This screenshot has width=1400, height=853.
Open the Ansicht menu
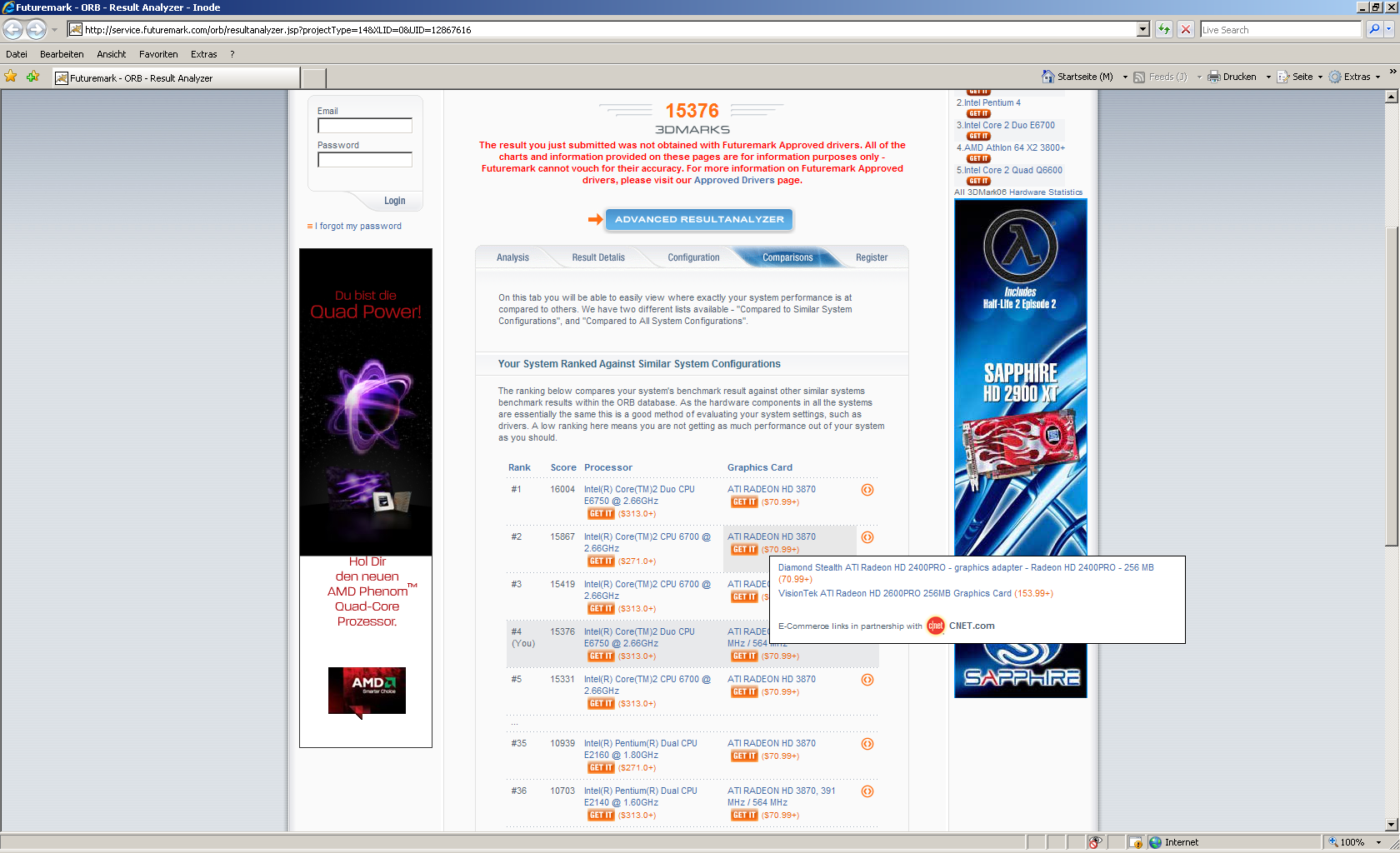(112, 54)
